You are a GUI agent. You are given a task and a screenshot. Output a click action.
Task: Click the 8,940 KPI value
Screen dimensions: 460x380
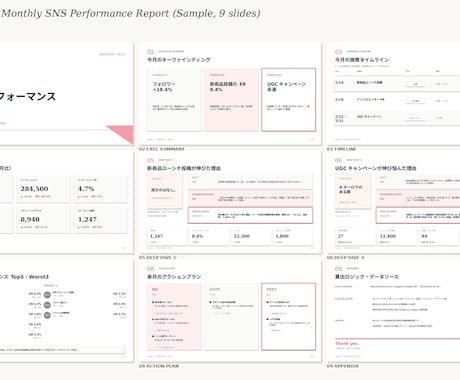[x=30, y=219]
